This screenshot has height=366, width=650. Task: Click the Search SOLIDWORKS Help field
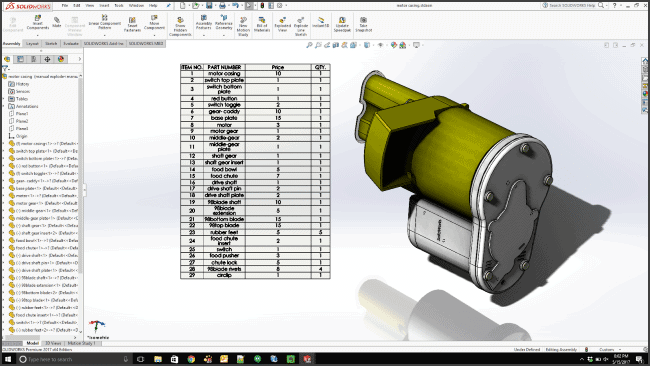(x=572, y=6)
